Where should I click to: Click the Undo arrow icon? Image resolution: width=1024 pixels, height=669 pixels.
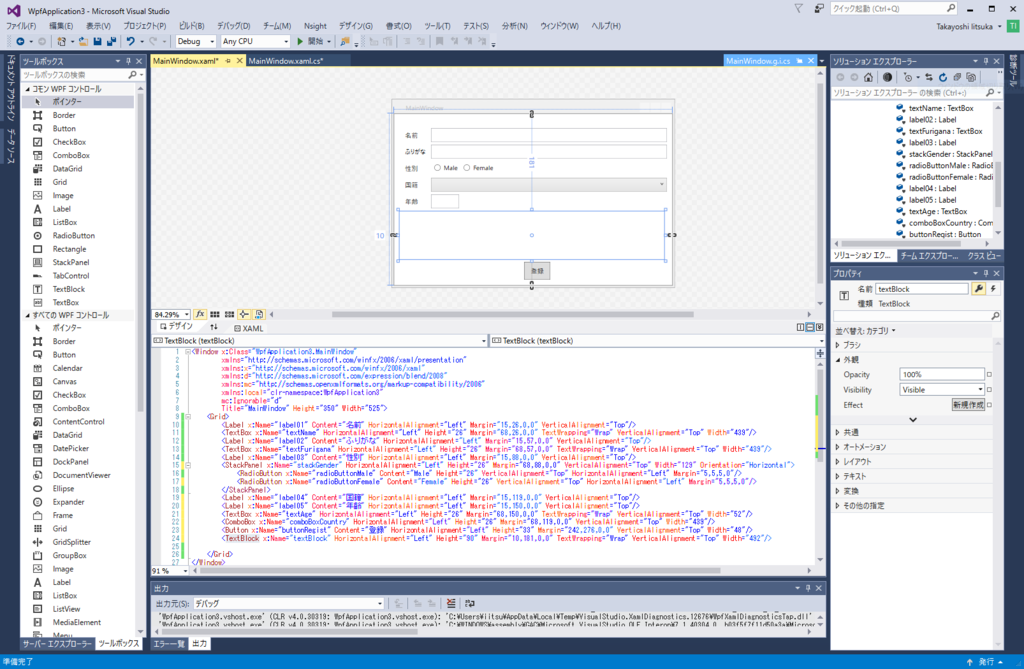click(x=131, y=41)
